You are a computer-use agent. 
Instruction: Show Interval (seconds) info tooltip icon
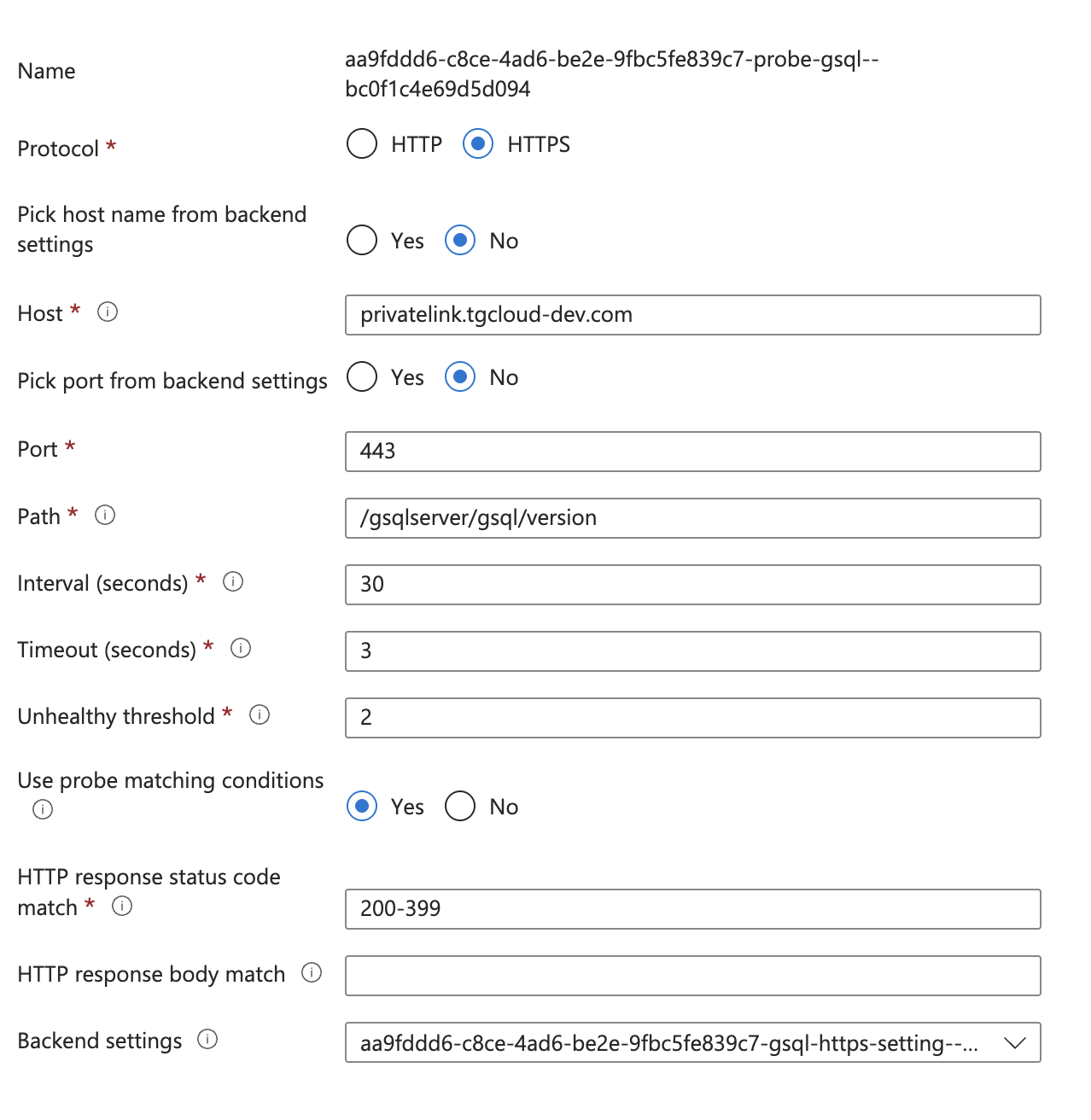tap(233, 582)
